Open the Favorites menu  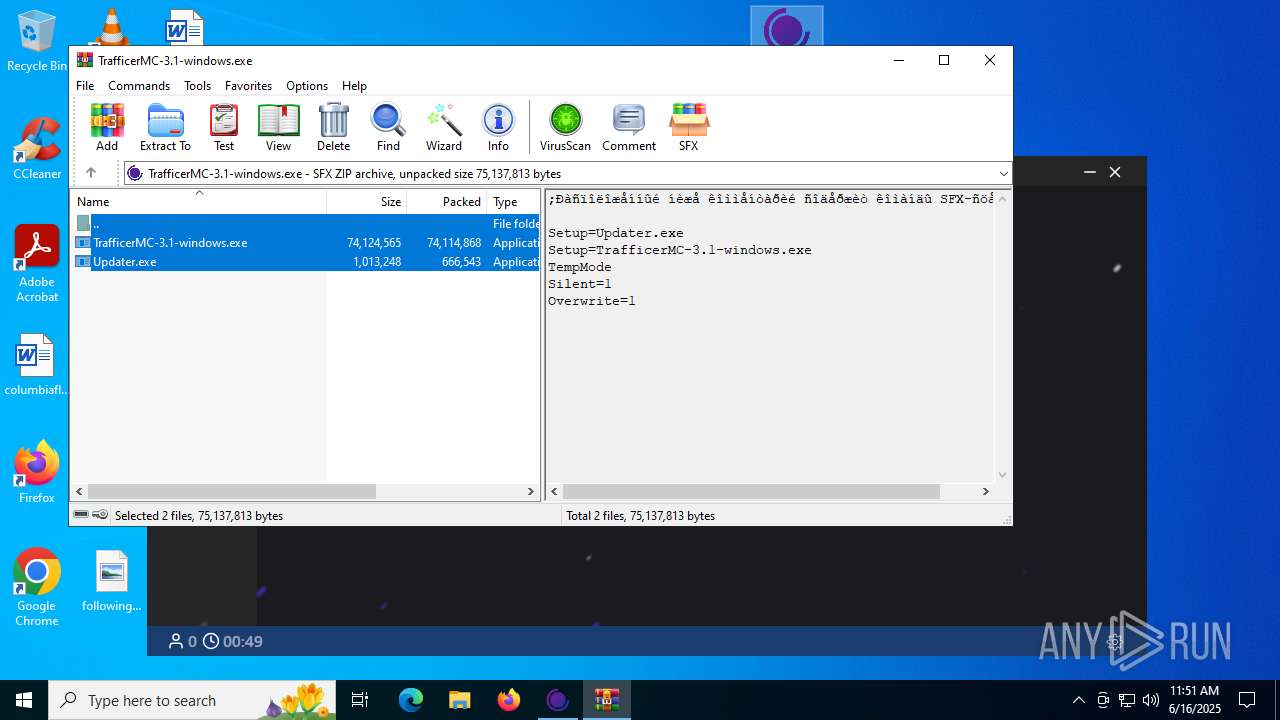(x=248, y=86)
